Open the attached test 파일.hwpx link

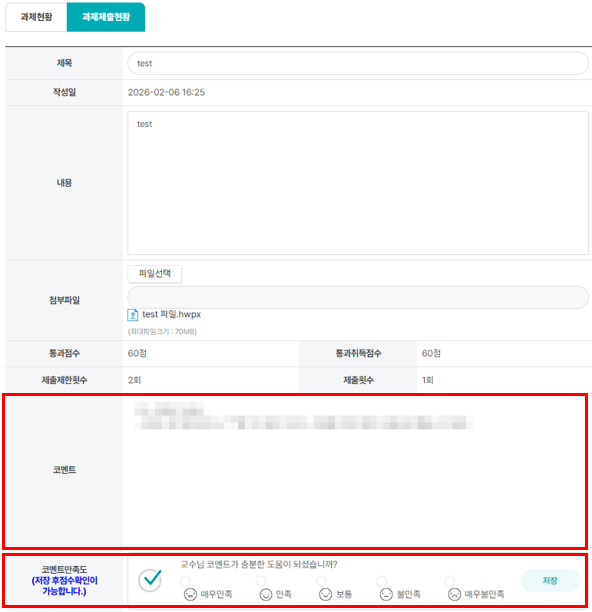(x=171, y=314)
